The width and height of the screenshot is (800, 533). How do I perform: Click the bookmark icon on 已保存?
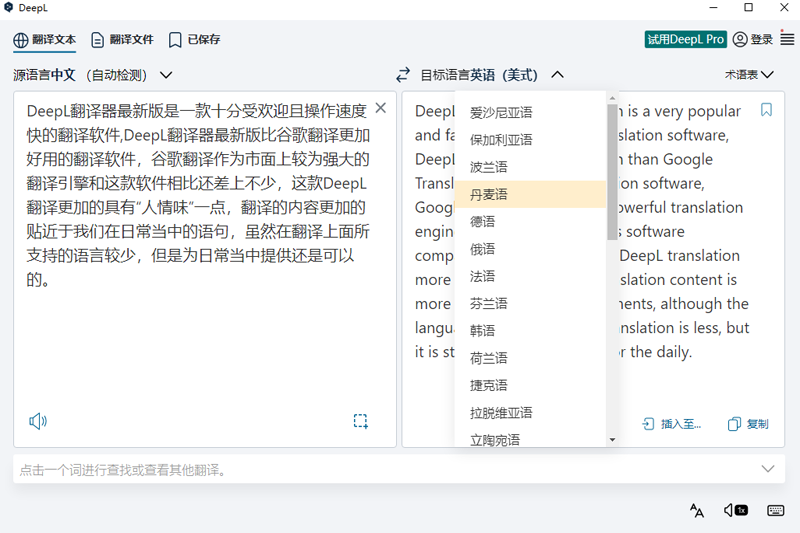coord(175,40)
